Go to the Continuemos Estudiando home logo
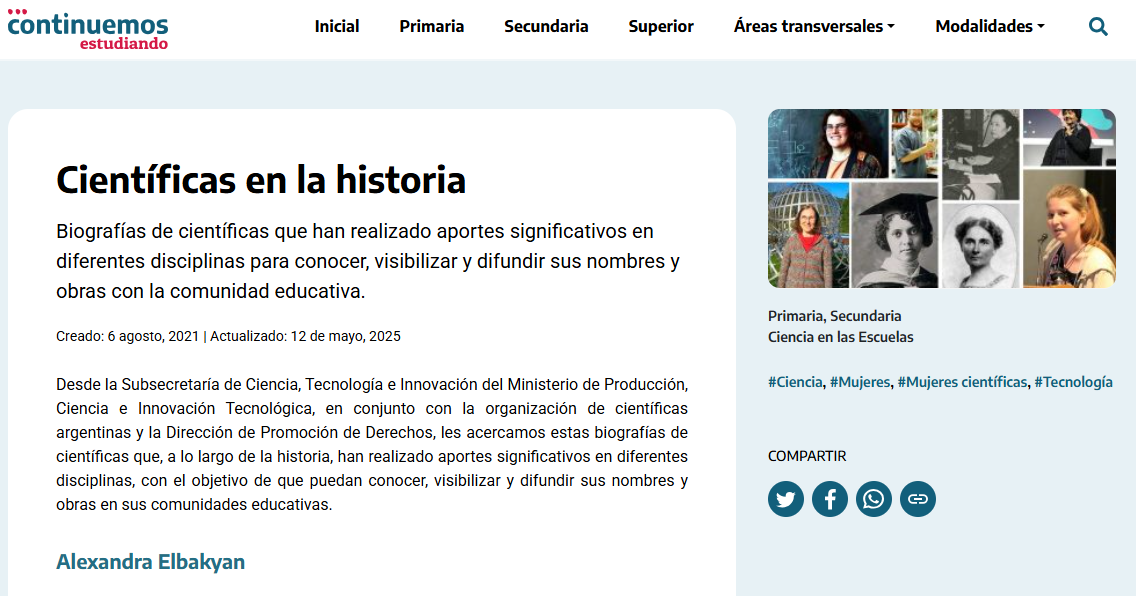Viewport: 1136px width, 596px height. [88, 30]
